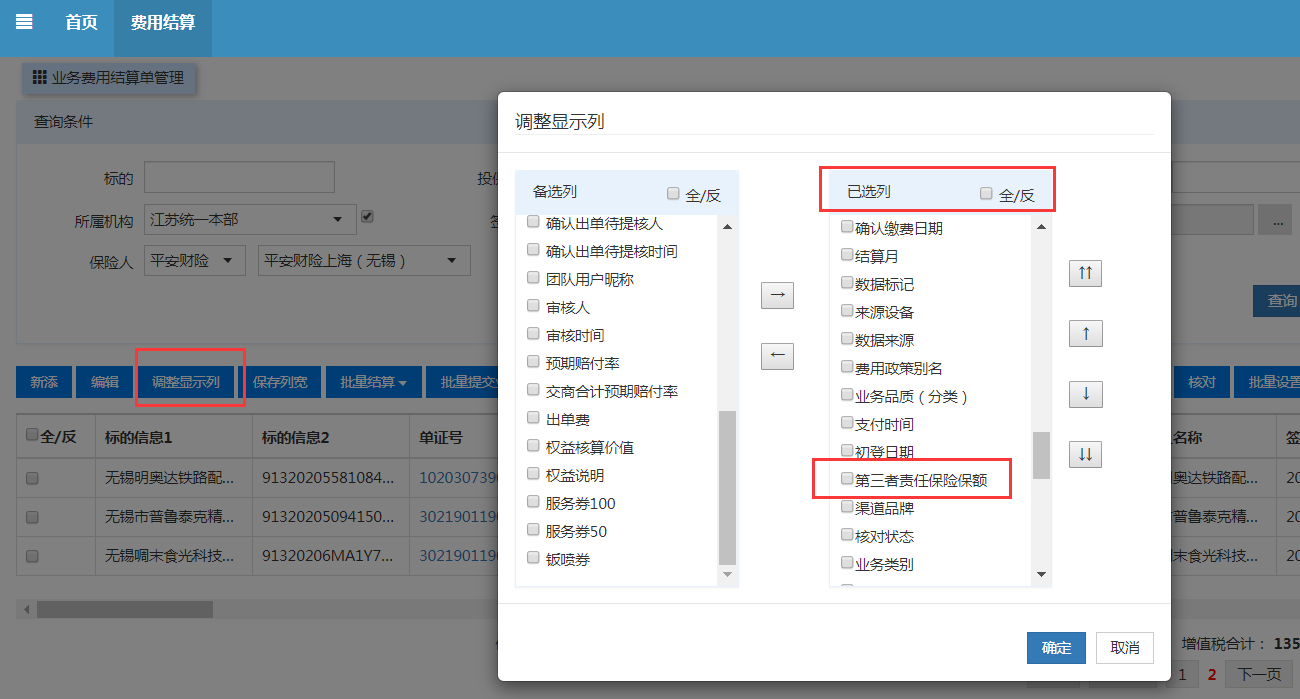Go to 下一页
This screenshot has width=1300, height=699.
1259,674
